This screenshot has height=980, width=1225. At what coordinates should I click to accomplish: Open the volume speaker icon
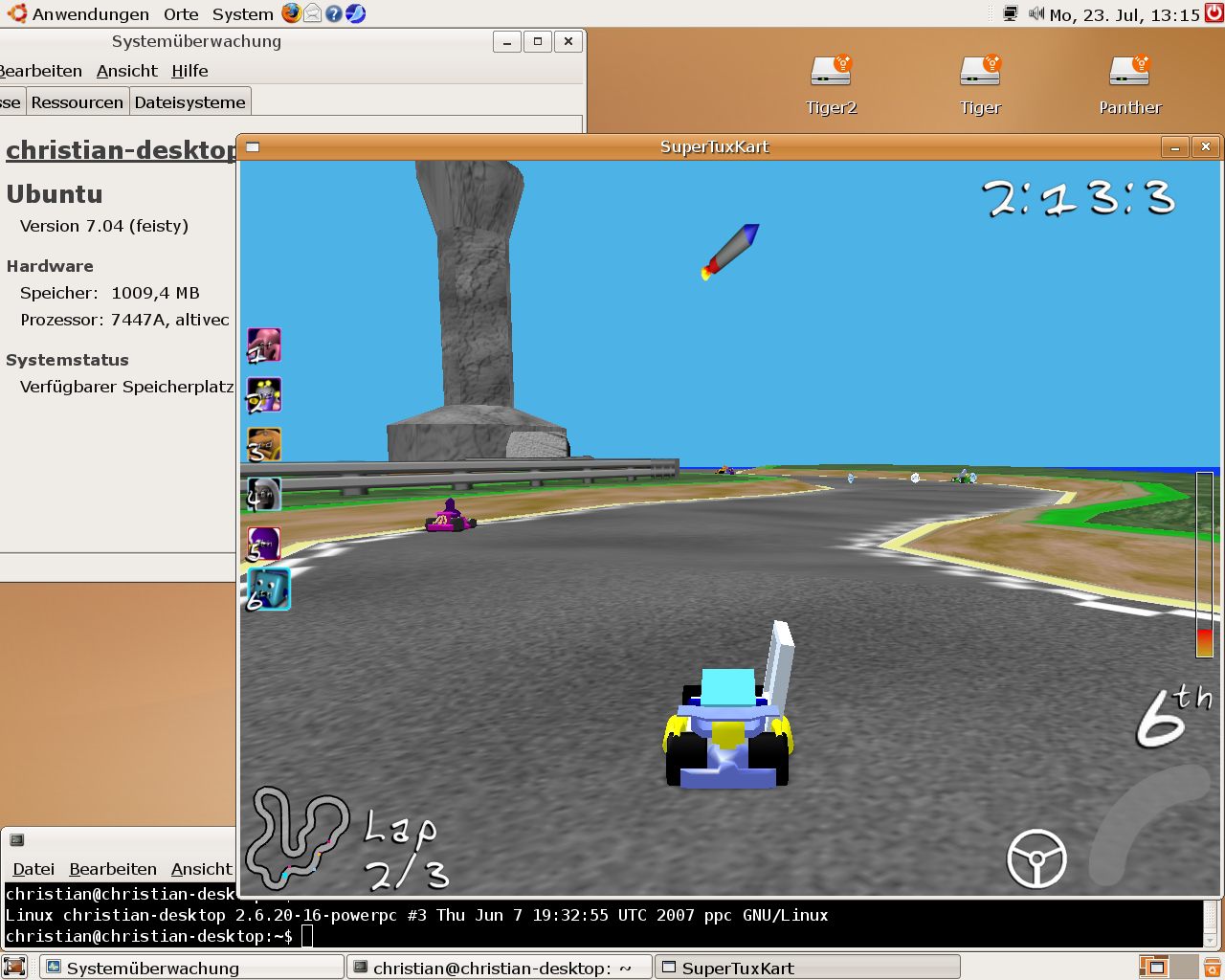pyautogui.click(x=1036, y=13)
